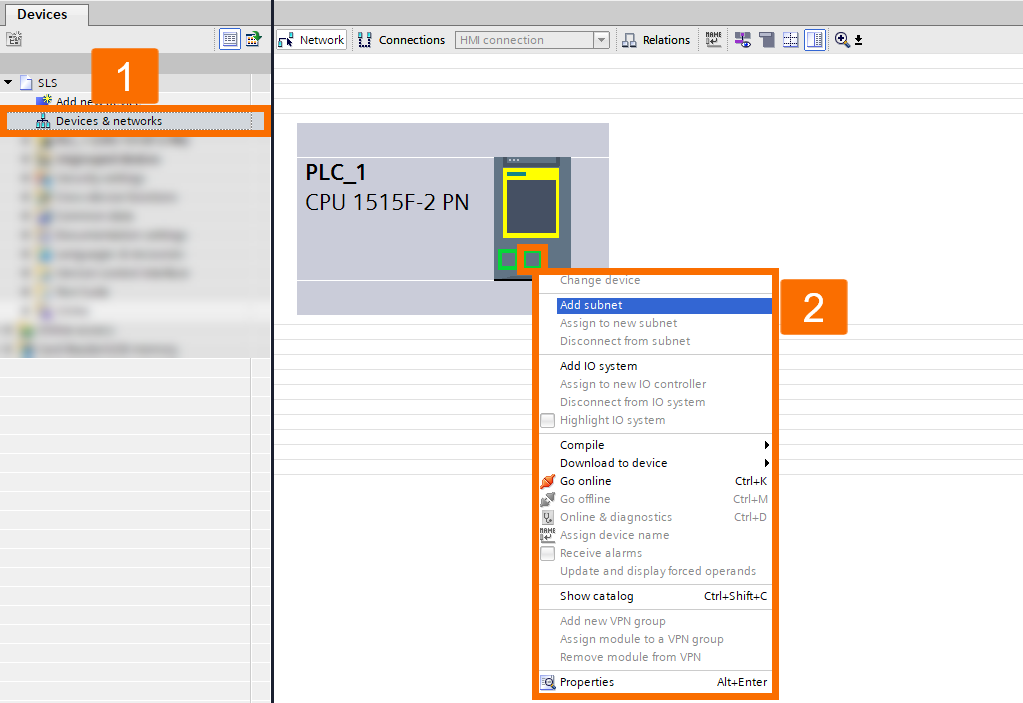The height and width of the screenshot is (703, 1023).
Task: Open Download to device submenu
Action: coord(655,463)
